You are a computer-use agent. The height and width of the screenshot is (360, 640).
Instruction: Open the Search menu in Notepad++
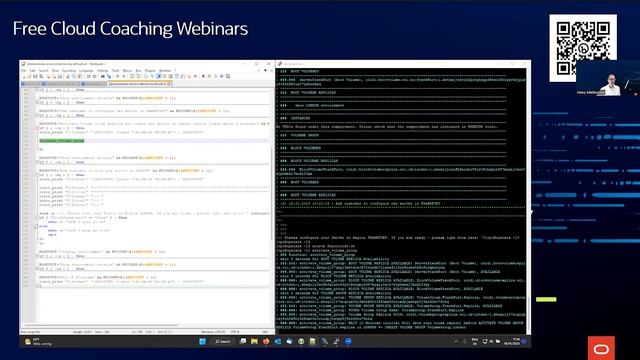pos(43,71)
